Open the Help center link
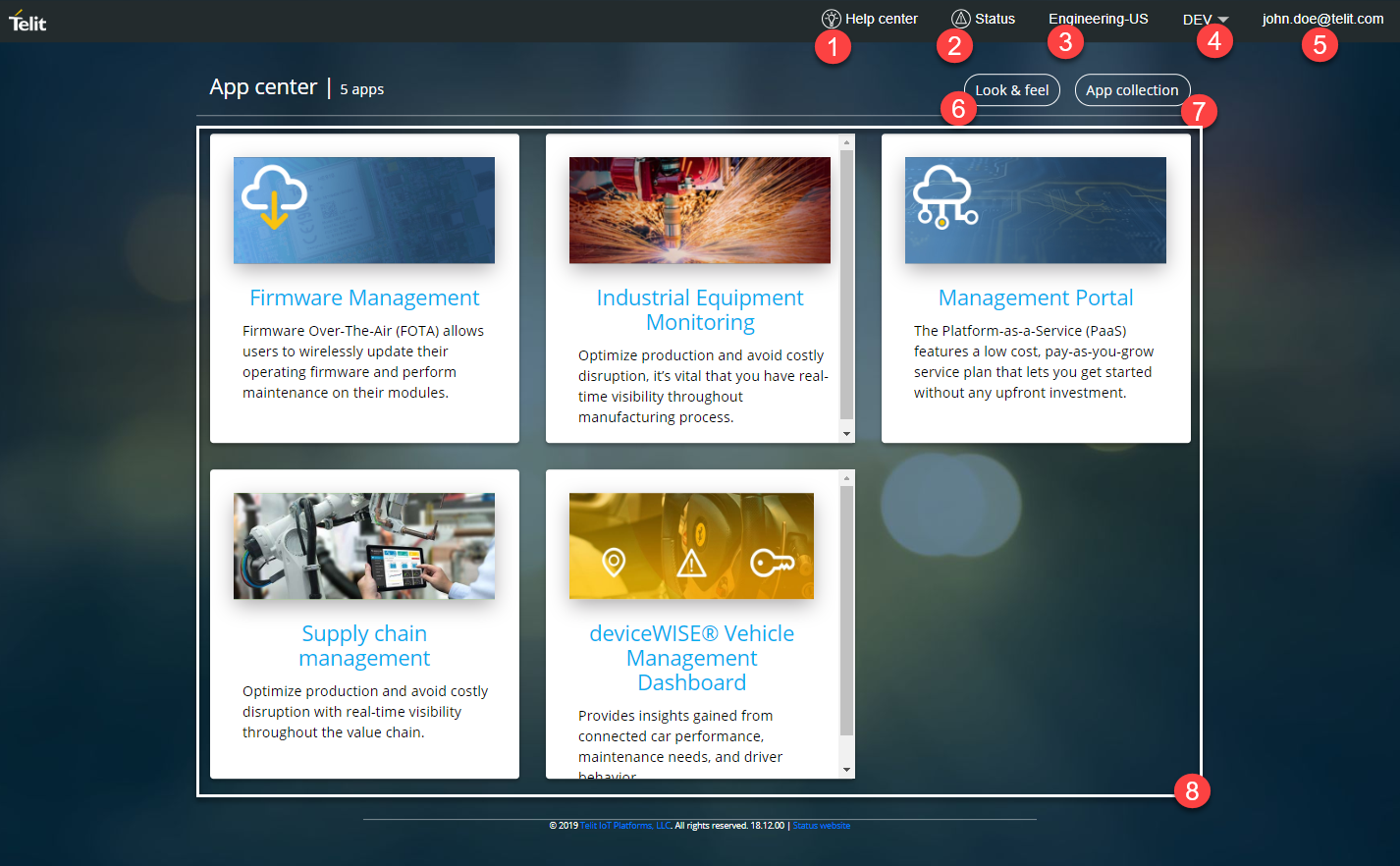This screenshot has width=1400, height=866. pos(881,19)
